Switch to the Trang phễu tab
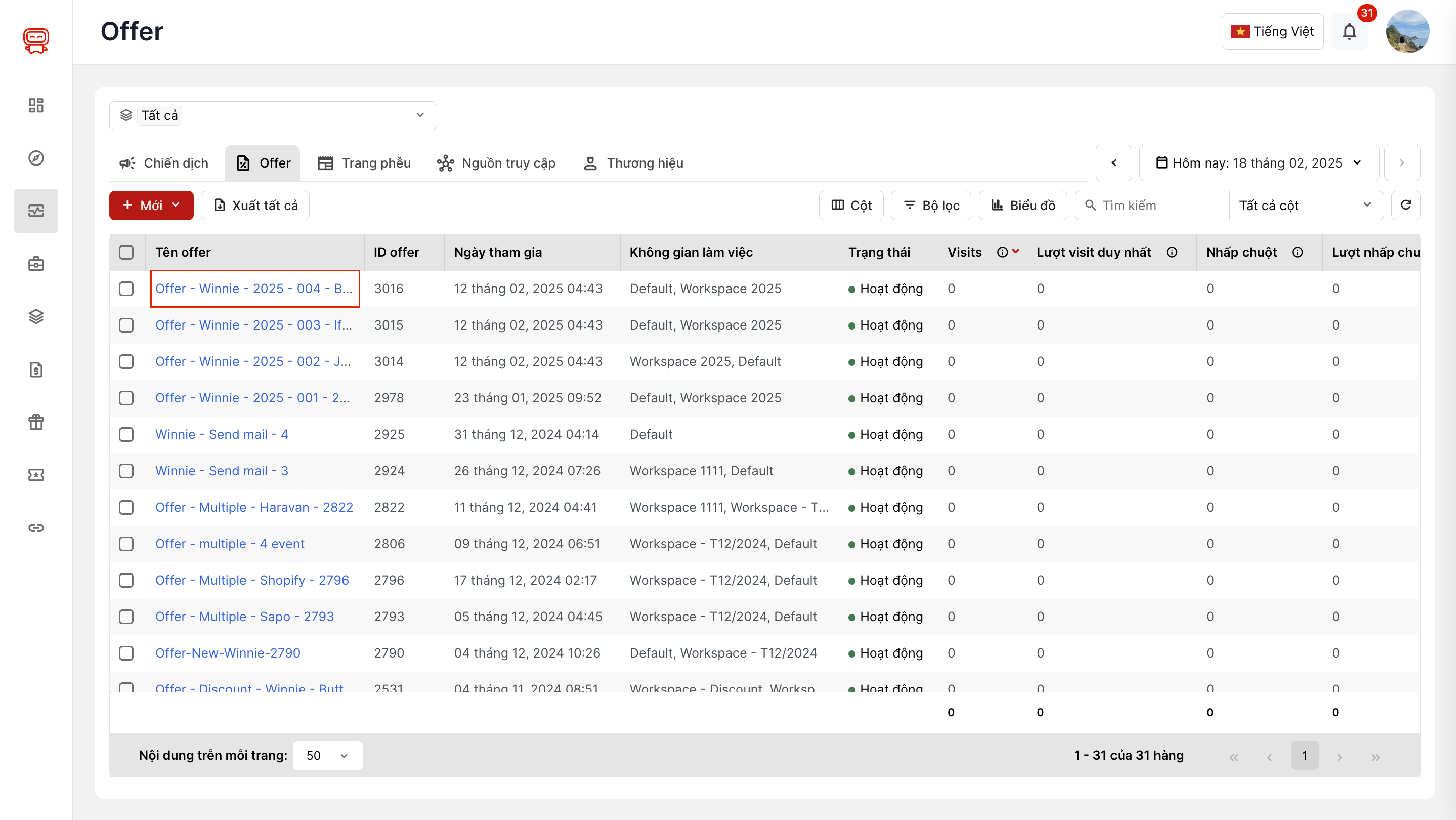The image size is (1456, 820). [365, 163]
